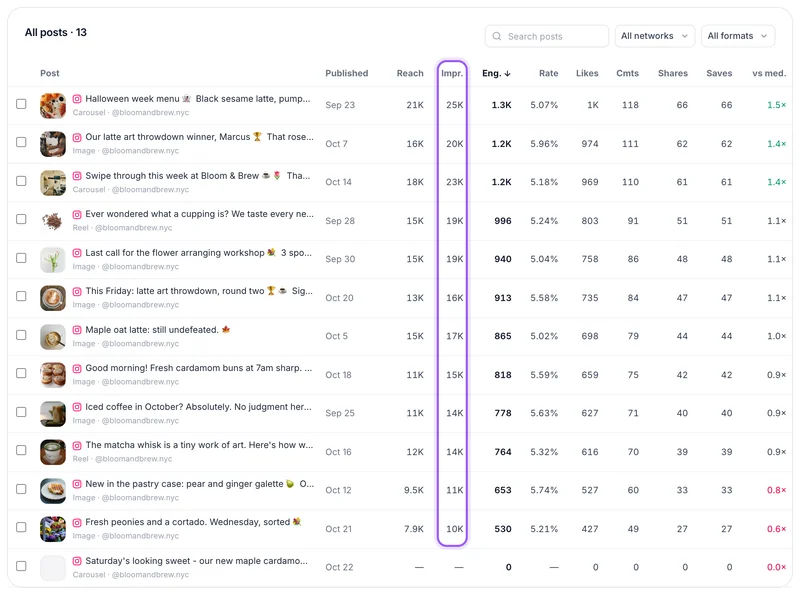Click the Oct 22 published date

coord(339,567)
